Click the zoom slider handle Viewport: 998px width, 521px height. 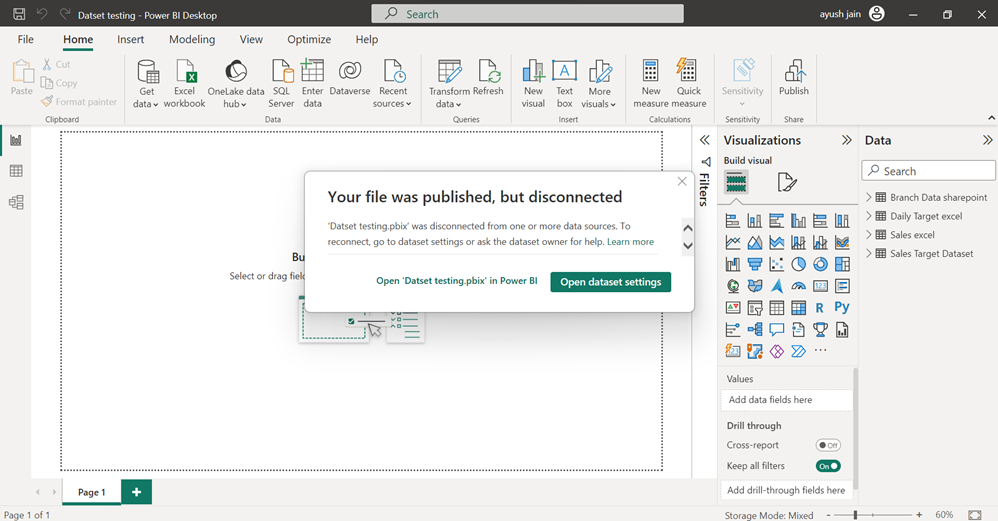[855, 515]
